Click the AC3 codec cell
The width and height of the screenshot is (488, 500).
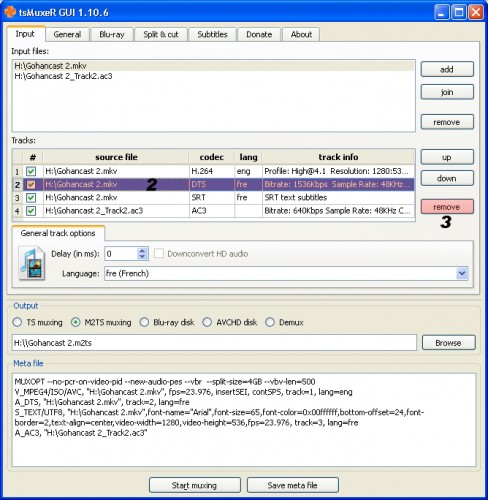point(212,211)
